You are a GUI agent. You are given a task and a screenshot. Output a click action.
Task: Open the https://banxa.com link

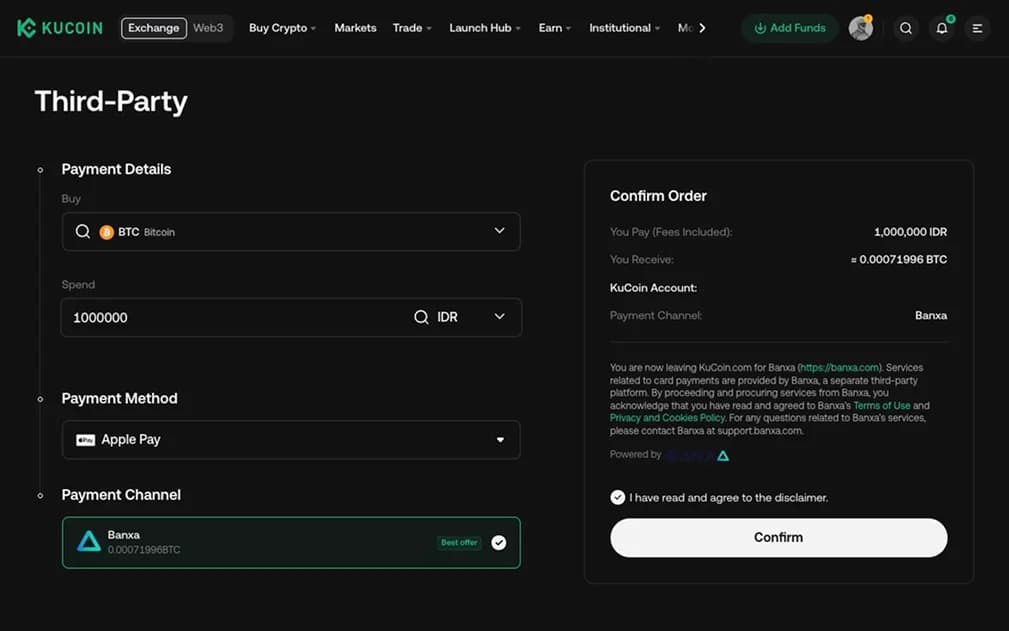[840, 368]
